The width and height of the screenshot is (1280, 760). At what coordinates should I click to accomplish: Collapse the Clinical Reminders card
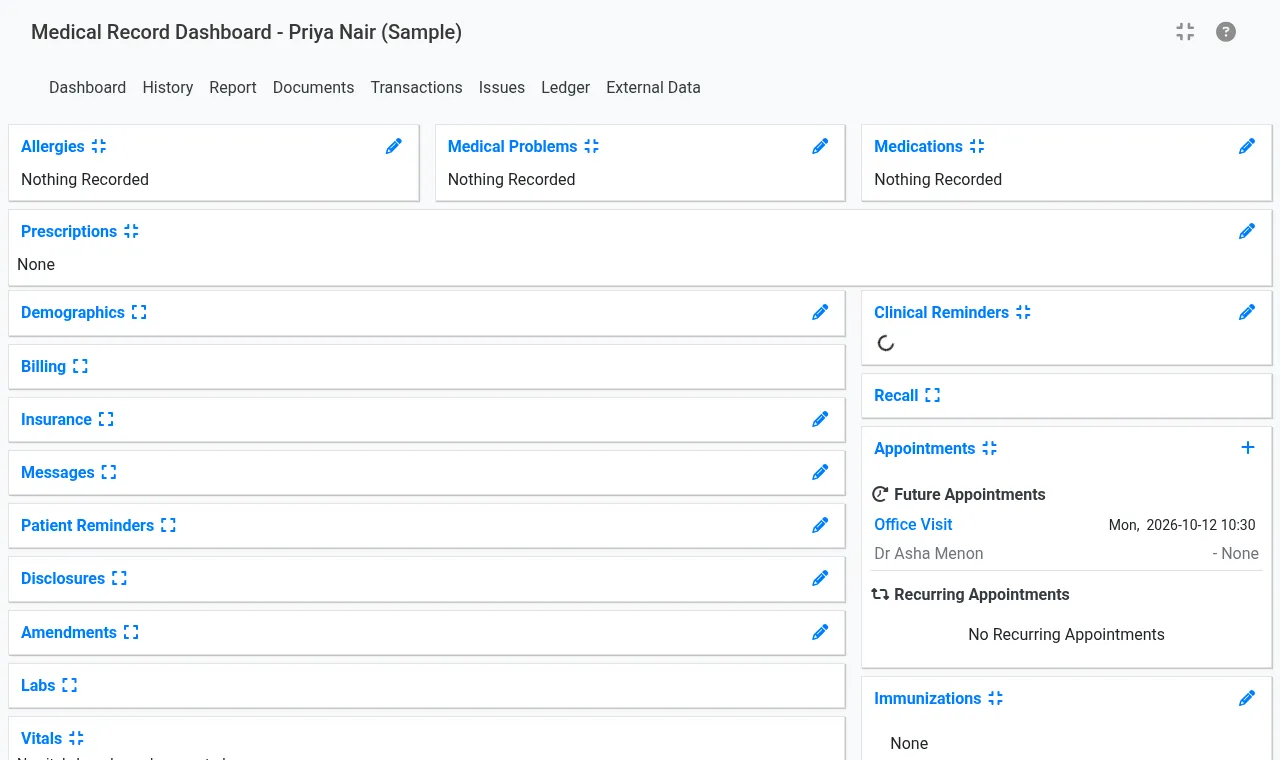(1023, 312)
